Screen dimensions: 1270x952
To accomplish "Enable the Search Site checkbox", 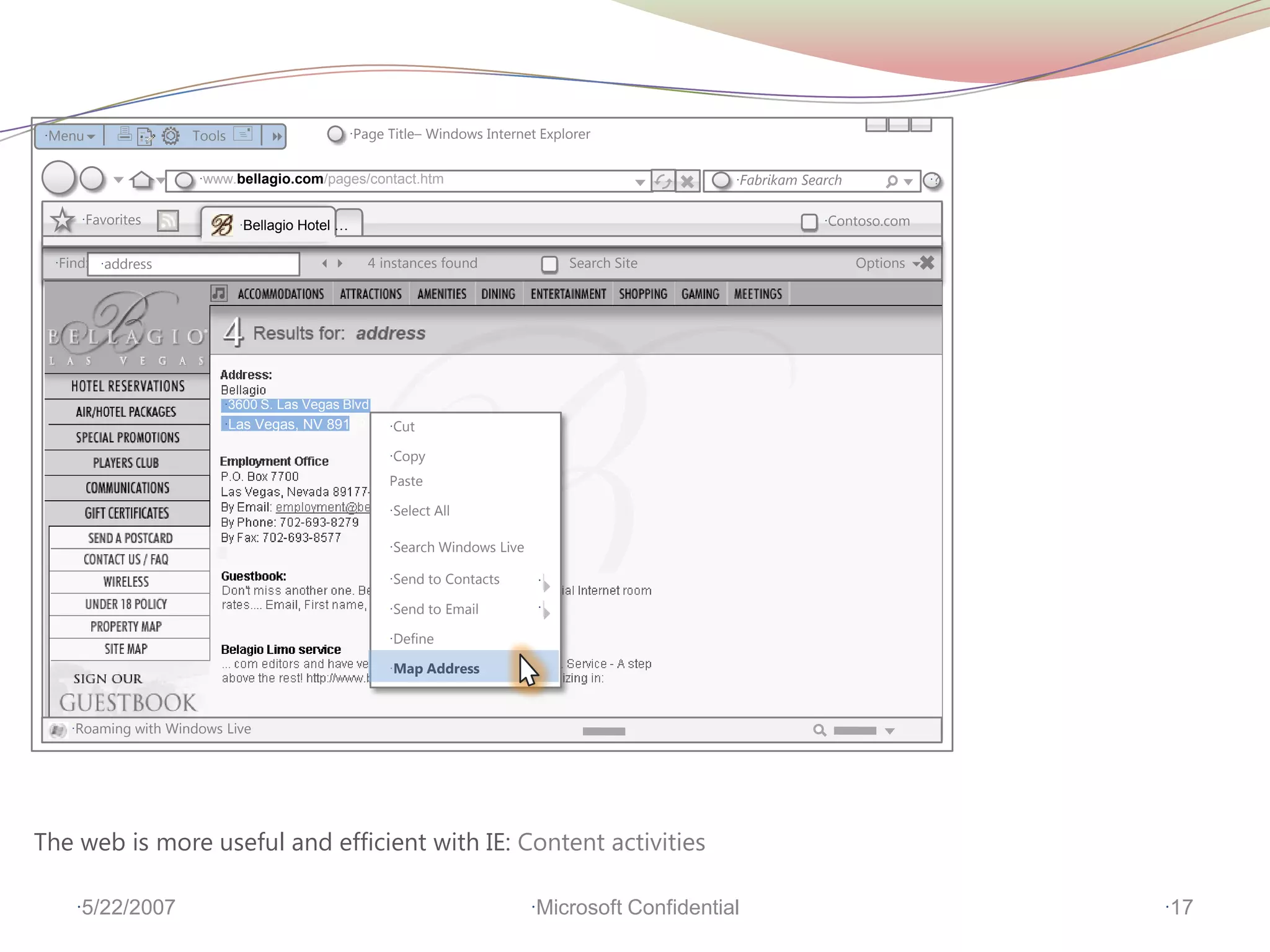I will [x=549, y=265].
